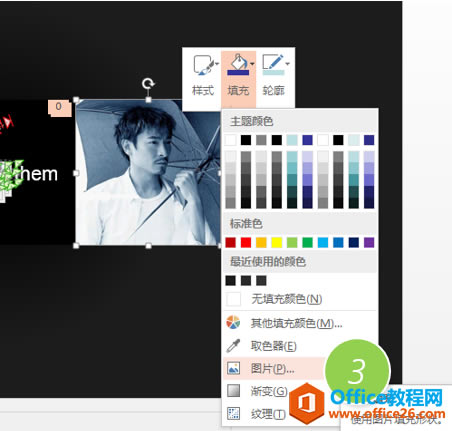This screenshot has height=431, width=452.
Task: Click the texture pattern icon
Action: click(x=233, y=414)
